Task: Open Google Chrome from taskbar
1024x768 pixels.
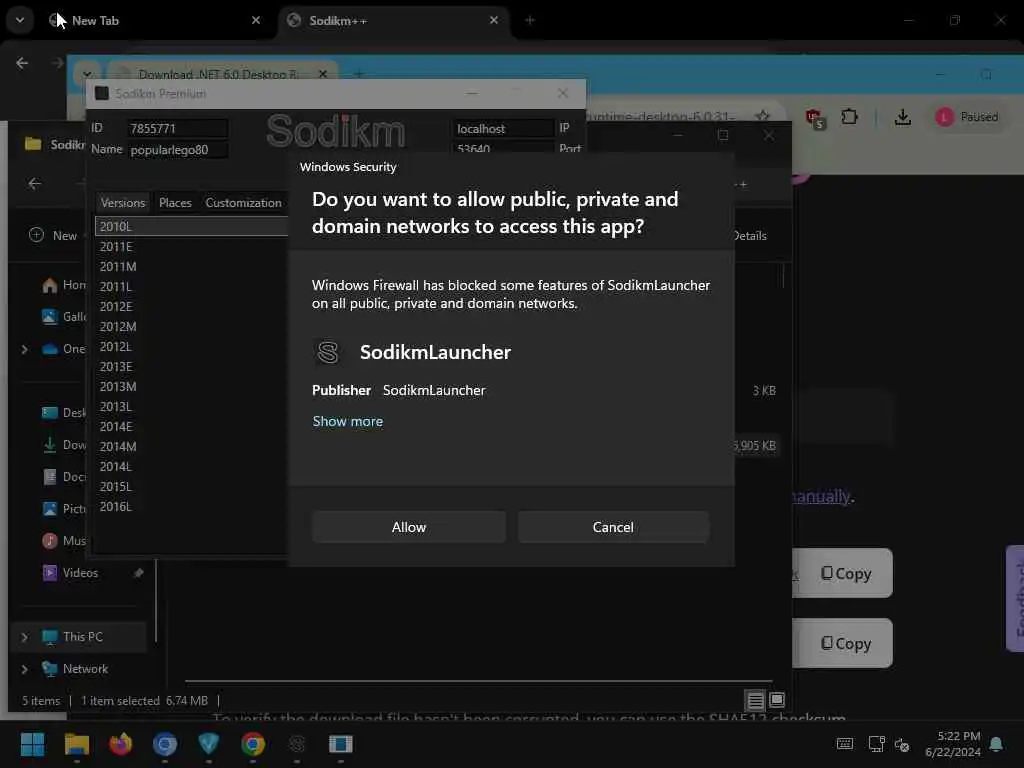Action: 253,744
